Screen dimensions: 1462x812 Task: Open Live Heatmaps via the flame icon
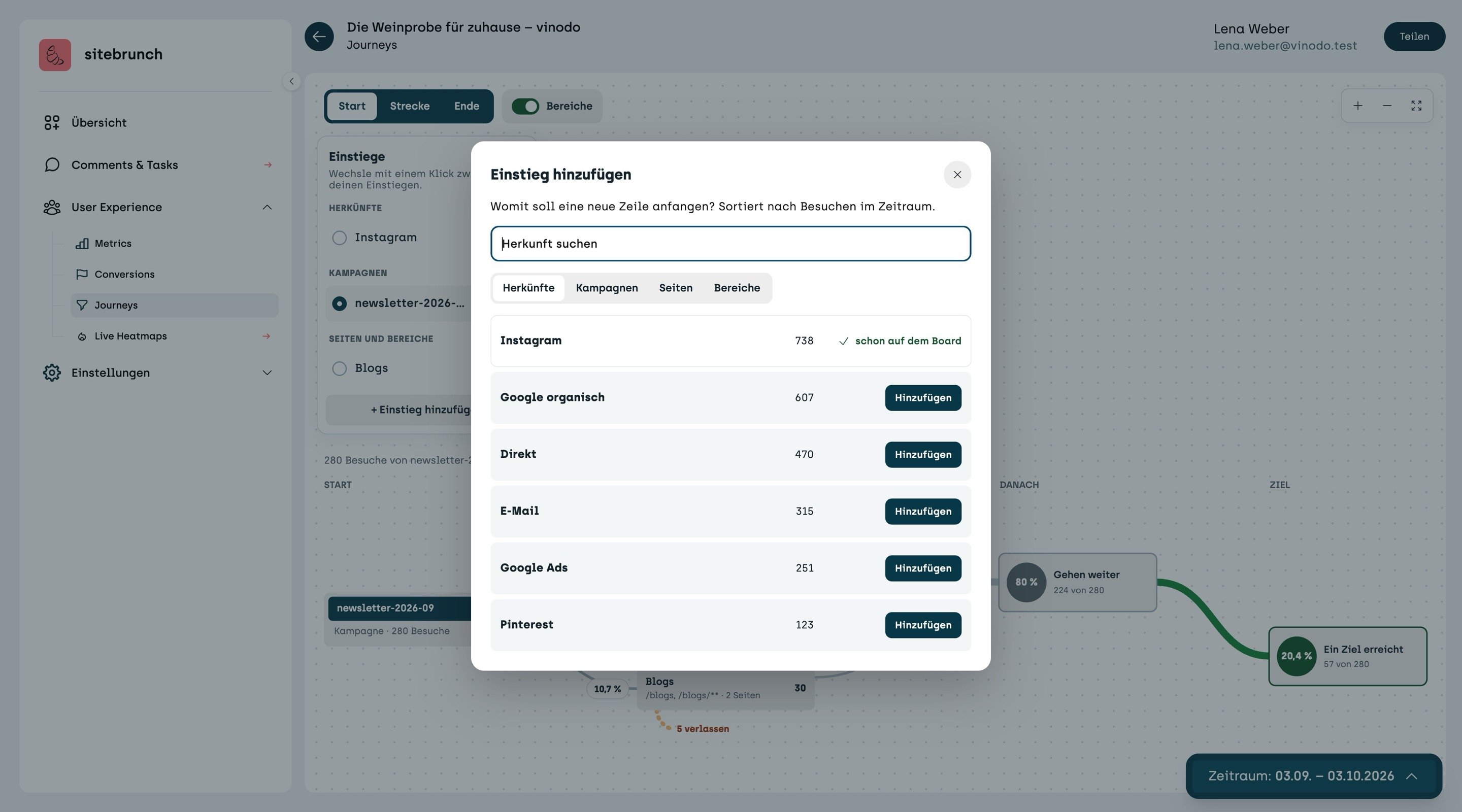[x=82, y=336]
